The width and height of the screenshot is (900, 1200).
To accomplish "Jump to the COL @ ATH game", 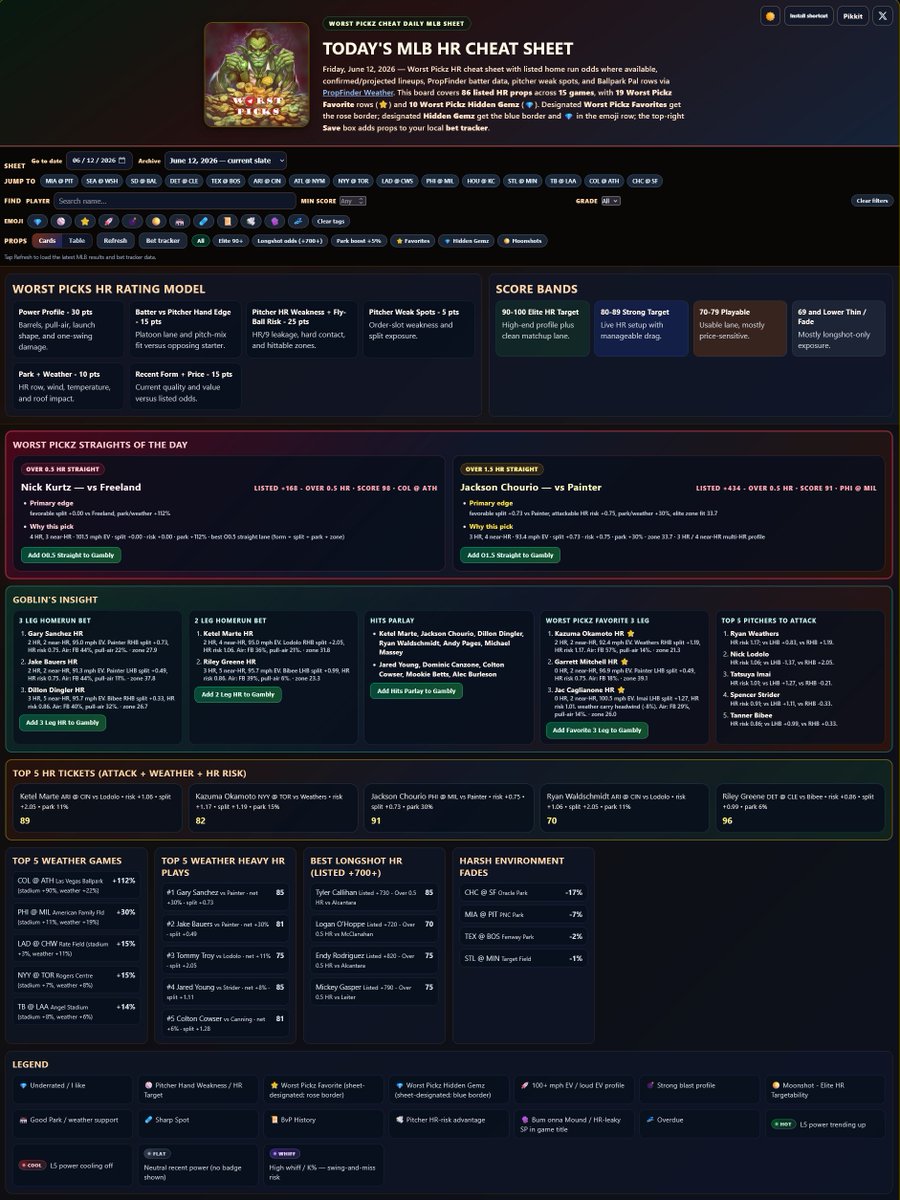I will coord(604,181).
